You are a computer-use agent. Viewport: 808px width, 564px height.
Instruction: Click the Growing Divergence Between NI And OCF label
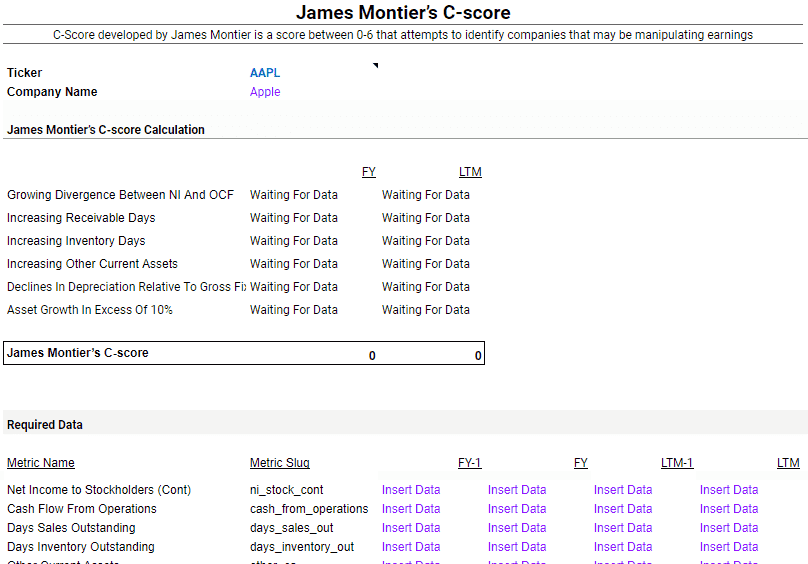click(x=120, y=195)
